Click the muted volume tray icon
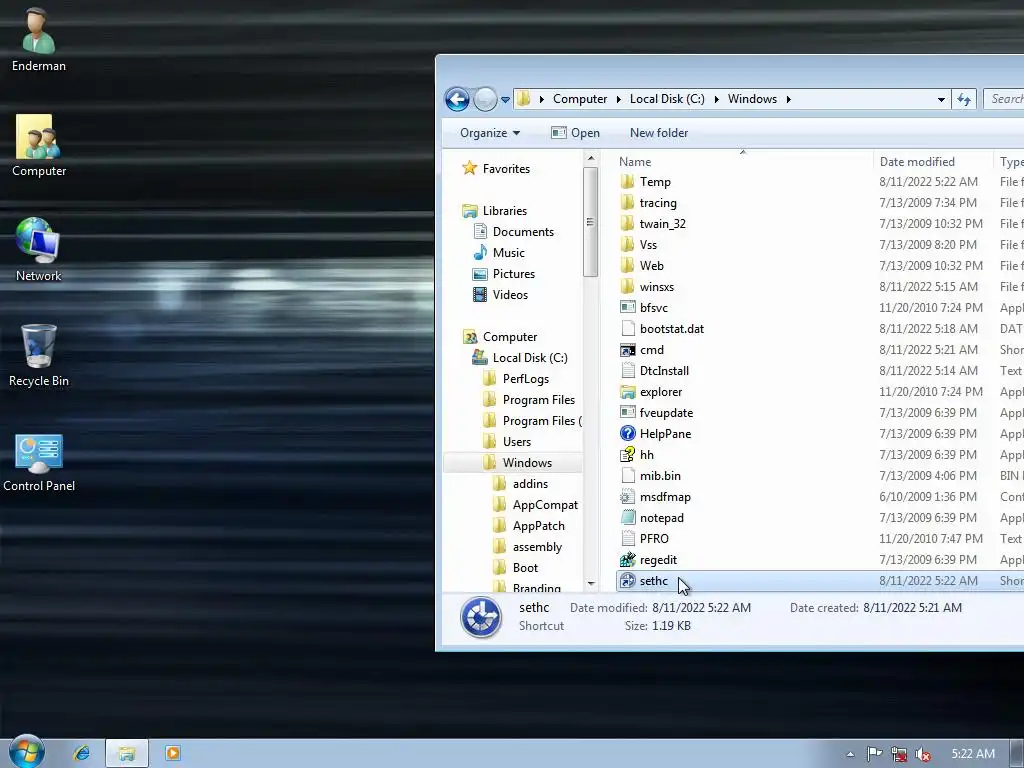The width and height of the screenshot is (1024, 768). (x=923, y=754)
